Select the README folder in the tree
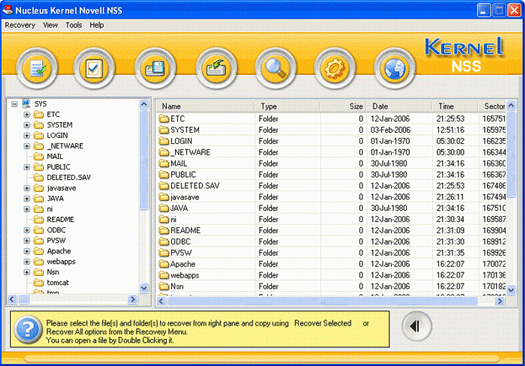 click(x=60, y=220)
